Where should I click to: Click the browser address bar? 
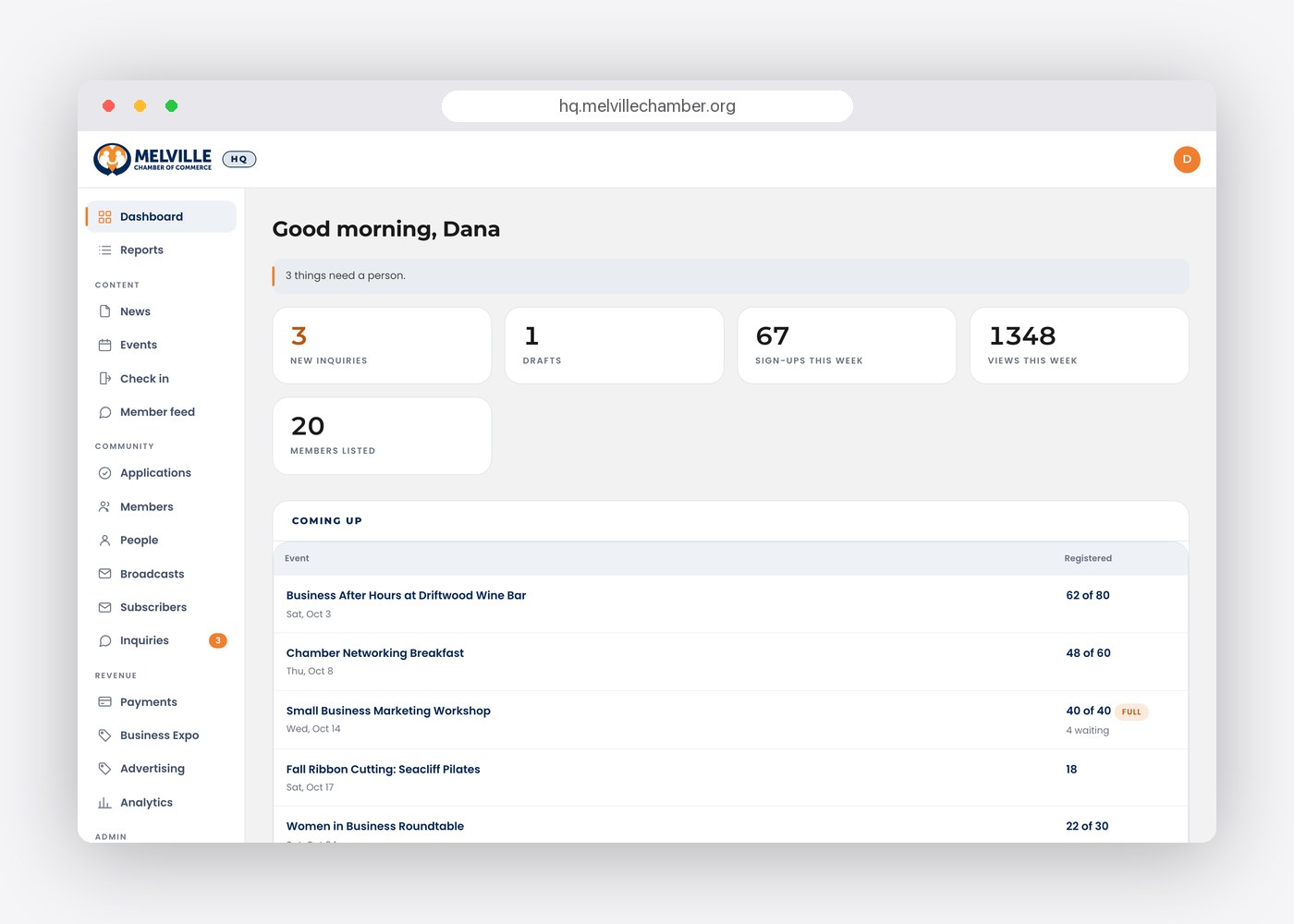tap(647, 106)
